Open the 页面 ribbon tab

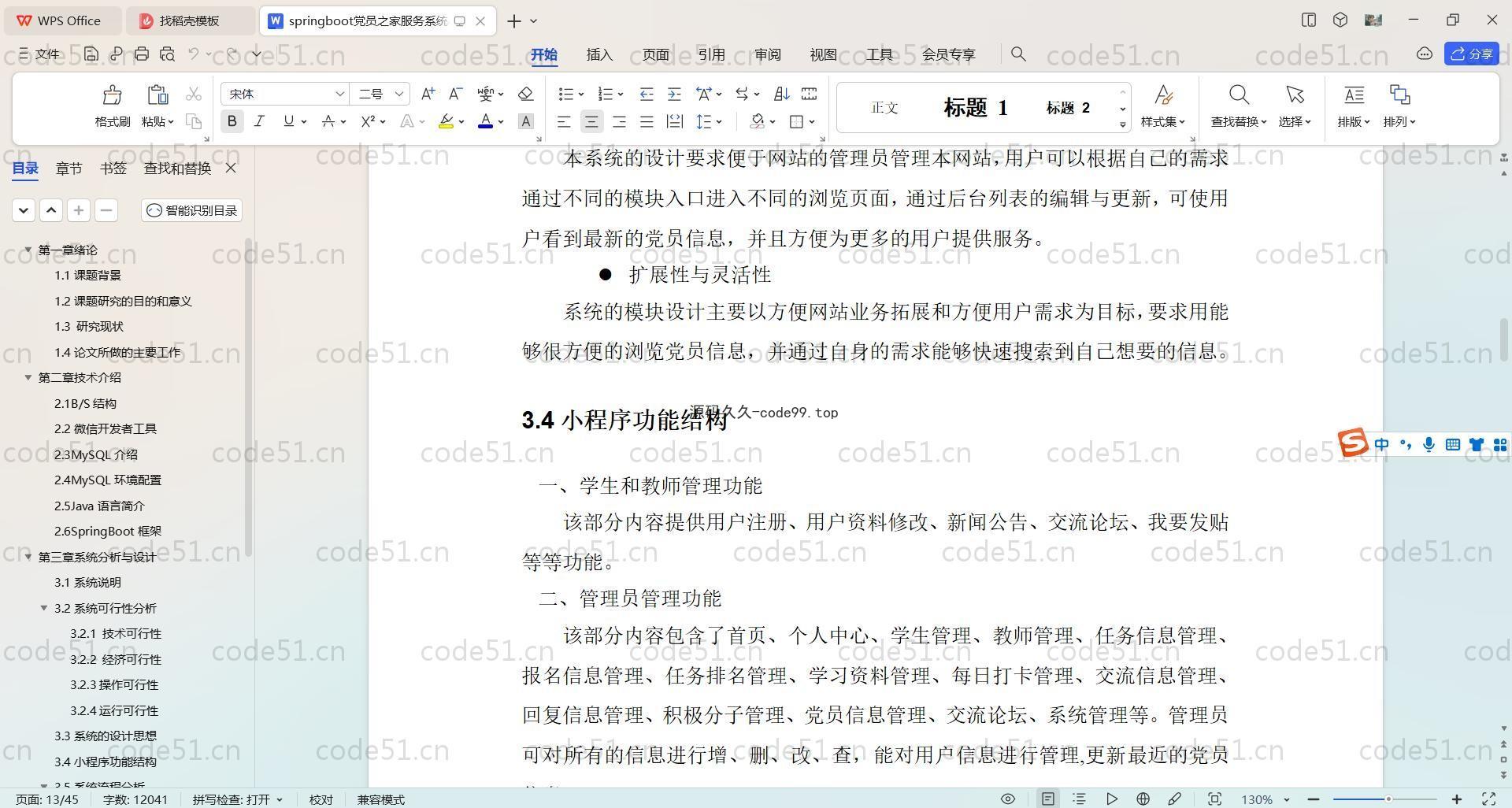(x=655, y=54)
